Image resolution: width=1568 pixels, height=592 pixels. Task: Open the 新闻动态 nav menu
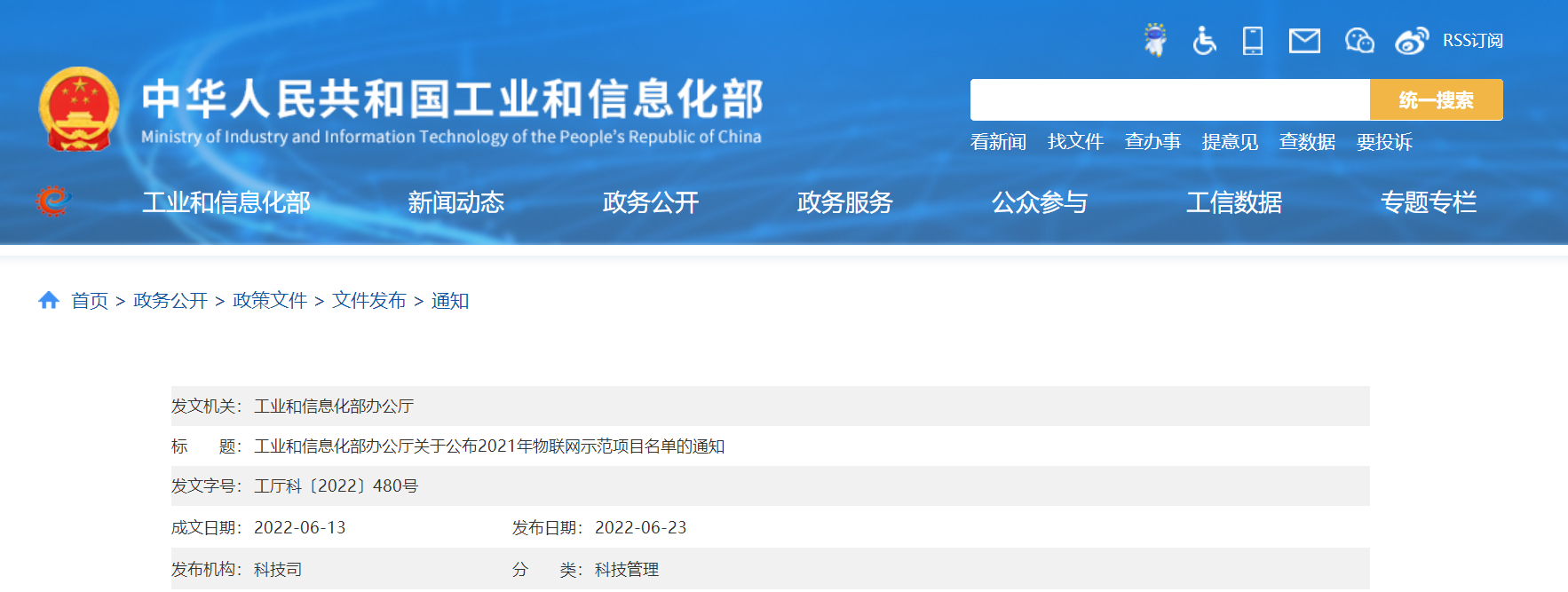455,202
